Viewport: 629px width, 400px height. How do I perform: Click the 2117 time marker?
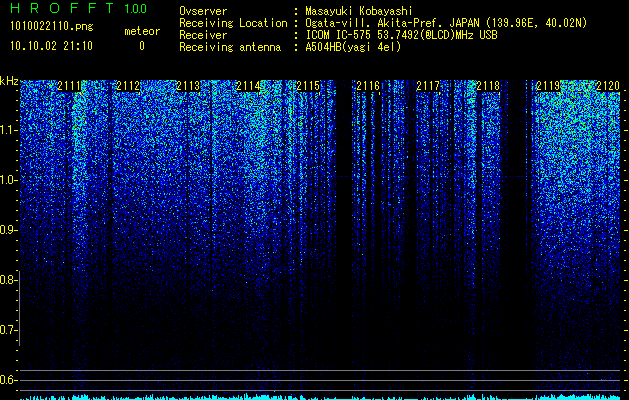[x=428, y=86]
